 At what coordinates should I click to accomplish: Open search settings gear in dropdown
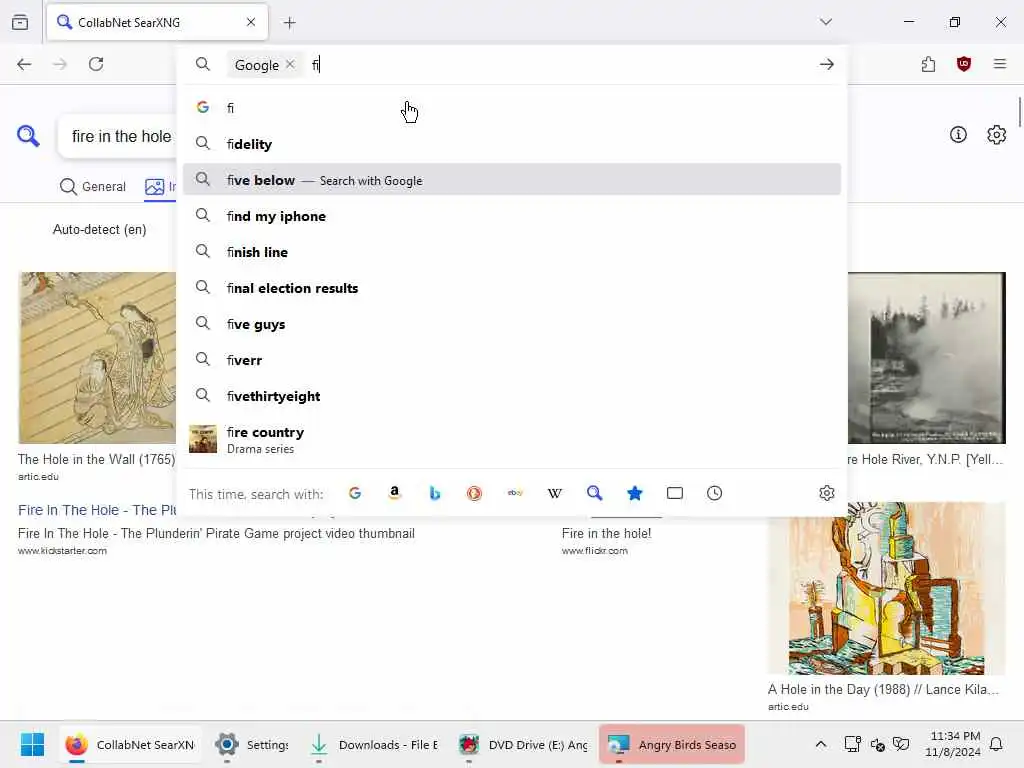coord(827,493)
